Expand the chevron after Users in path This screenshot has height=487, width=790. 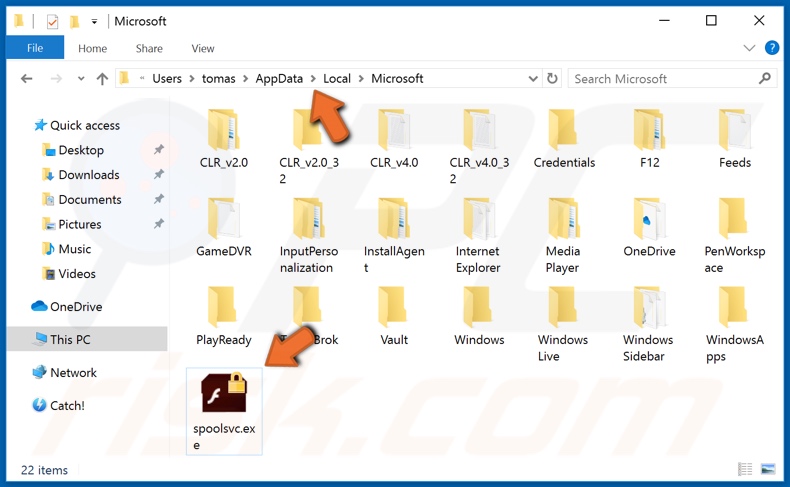(192, 79)
